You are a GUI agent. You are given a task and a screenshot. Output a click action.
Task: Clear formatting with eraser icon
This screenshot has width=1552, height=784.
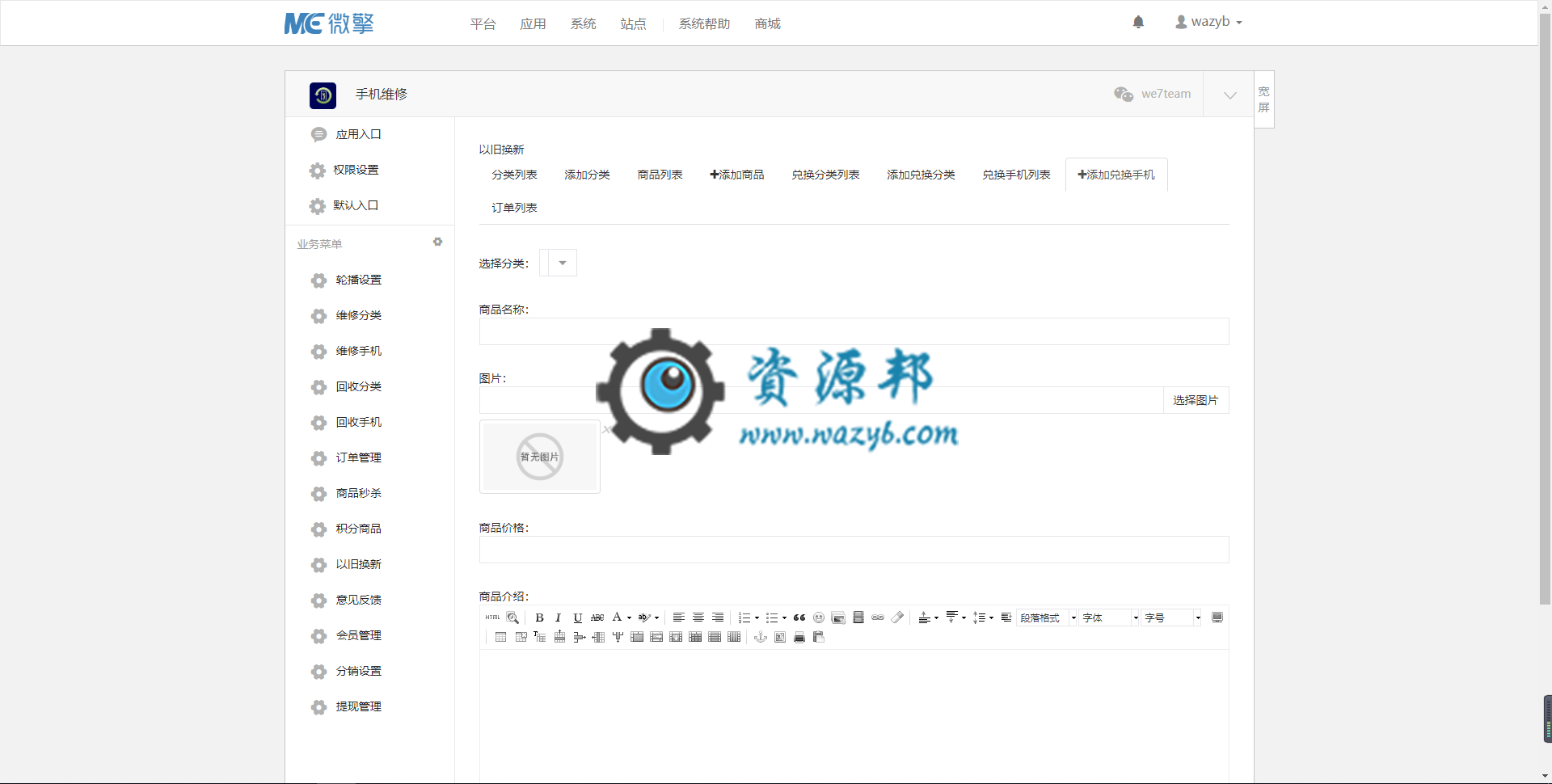897,618
